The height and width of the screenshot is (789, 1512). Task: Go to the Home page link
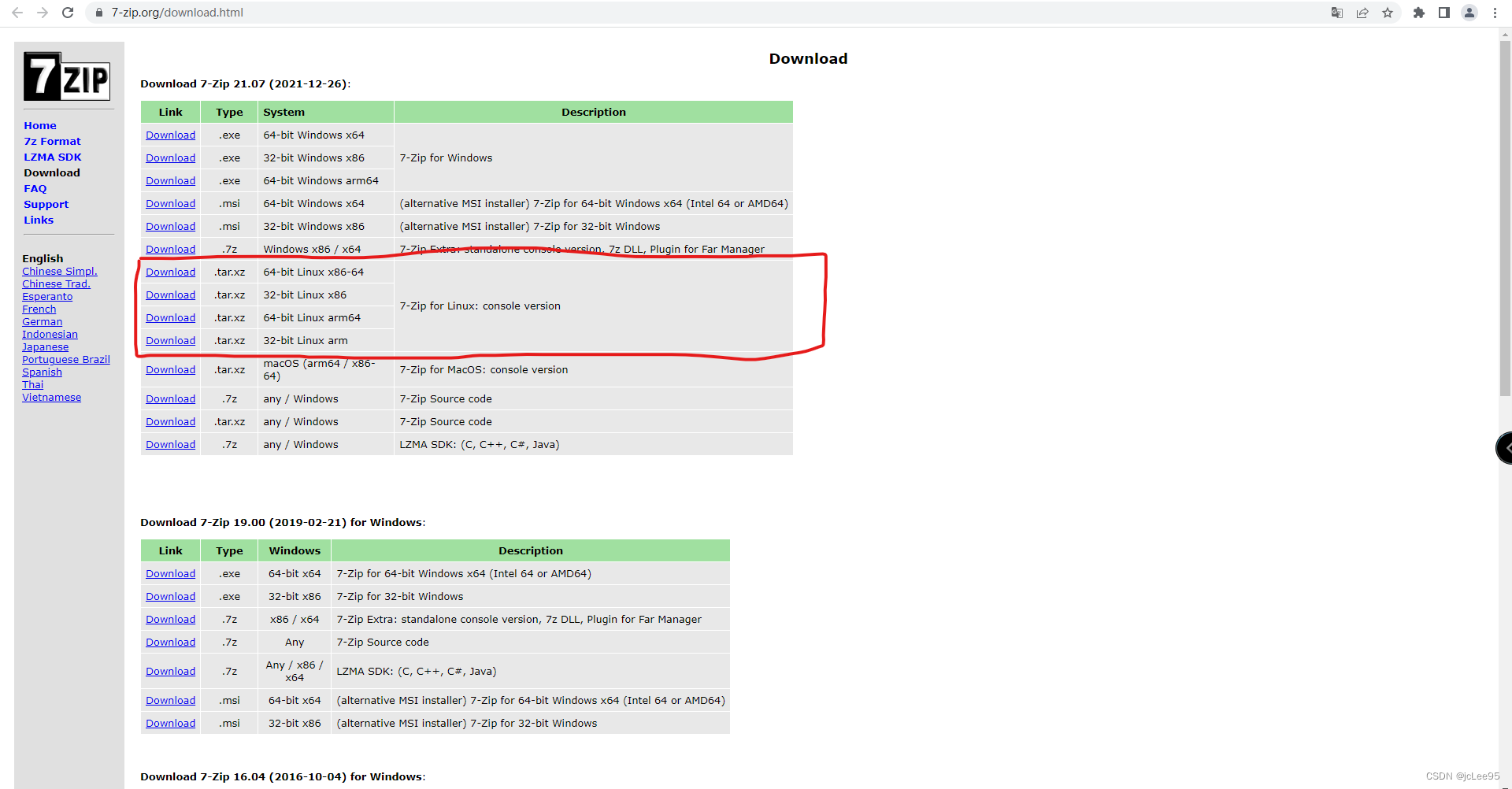click(40, 125)
